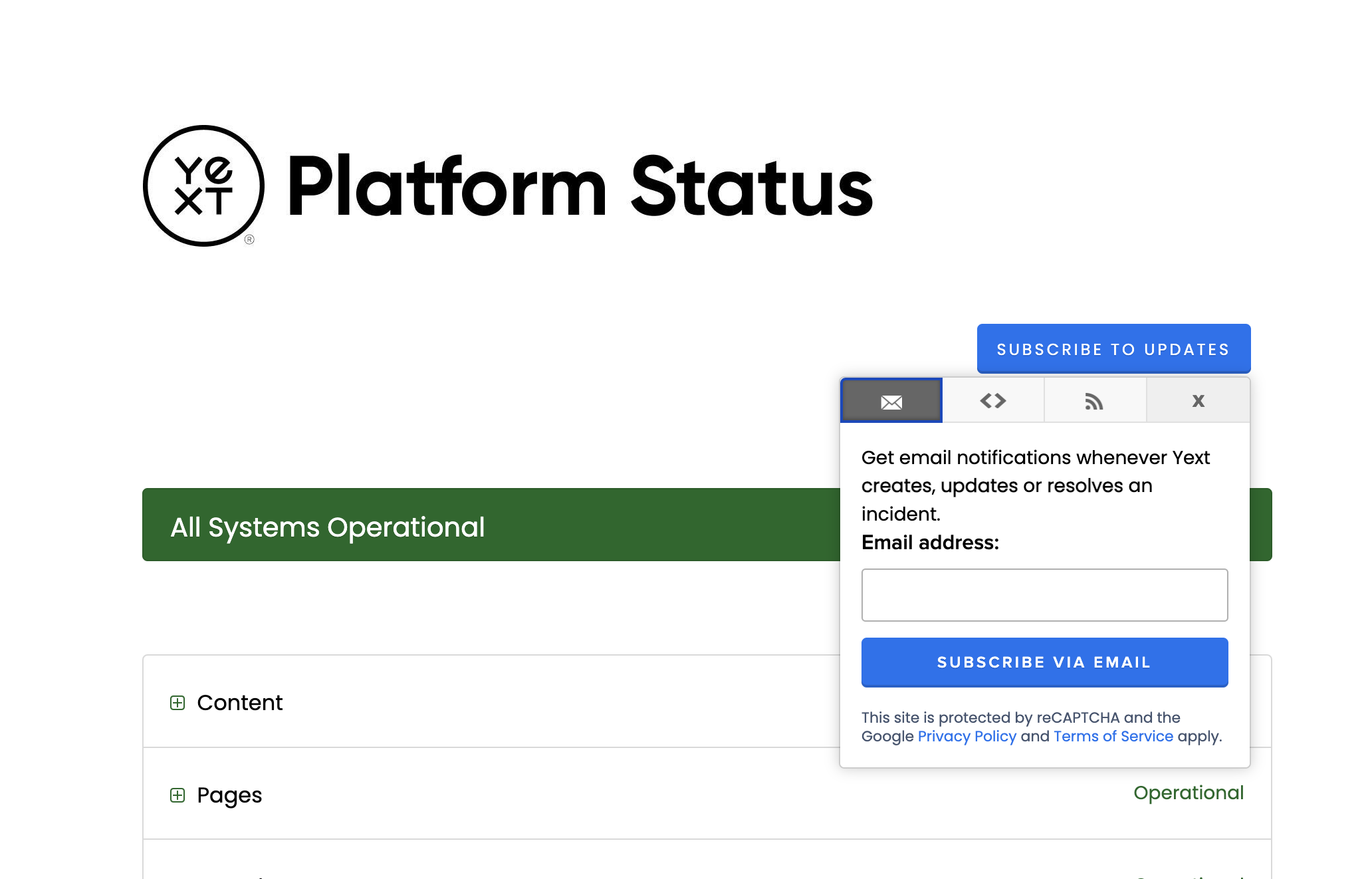Close the subscribe popup with the x
This screenshot has width=1372, height=879.
pos(1198,401)
